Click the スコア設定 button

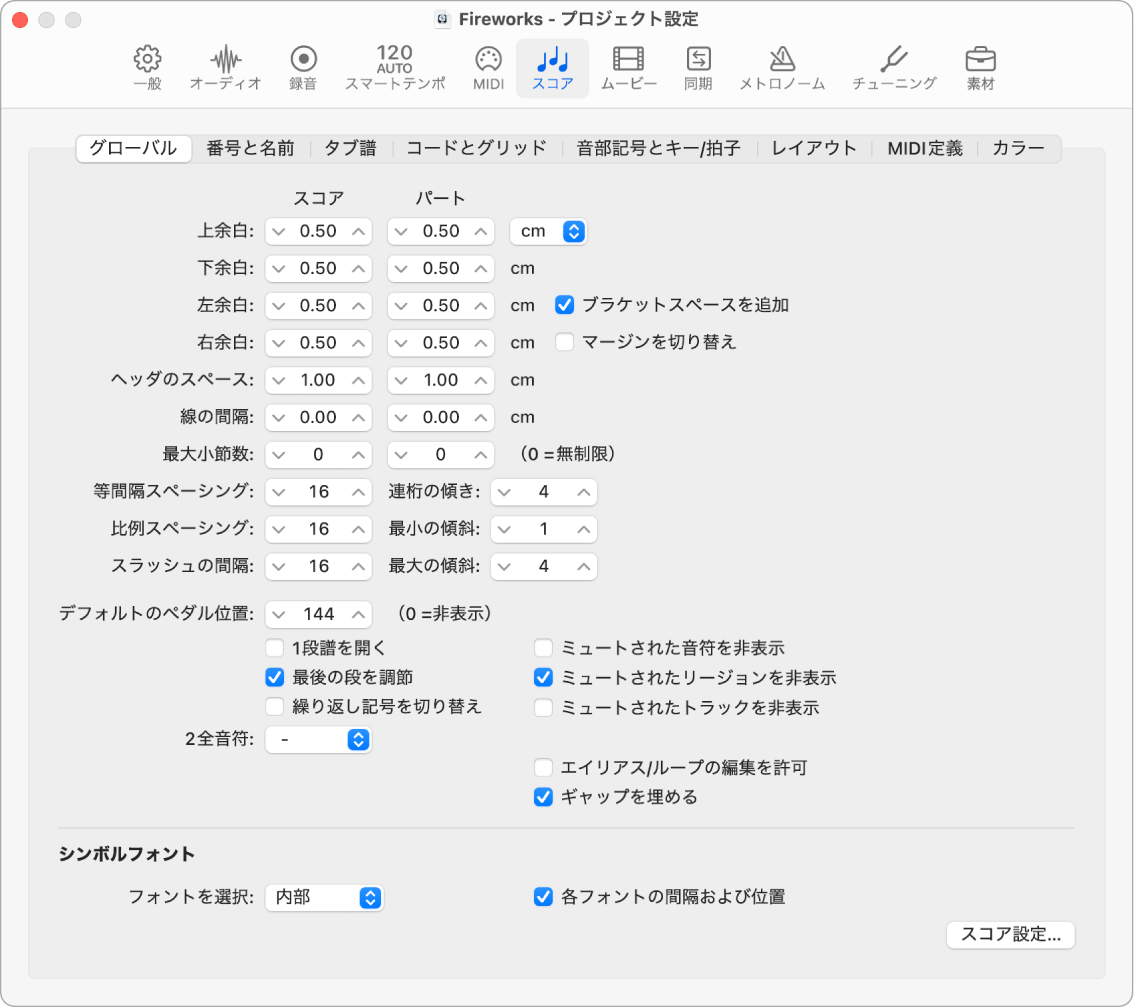pos(1010,935)
